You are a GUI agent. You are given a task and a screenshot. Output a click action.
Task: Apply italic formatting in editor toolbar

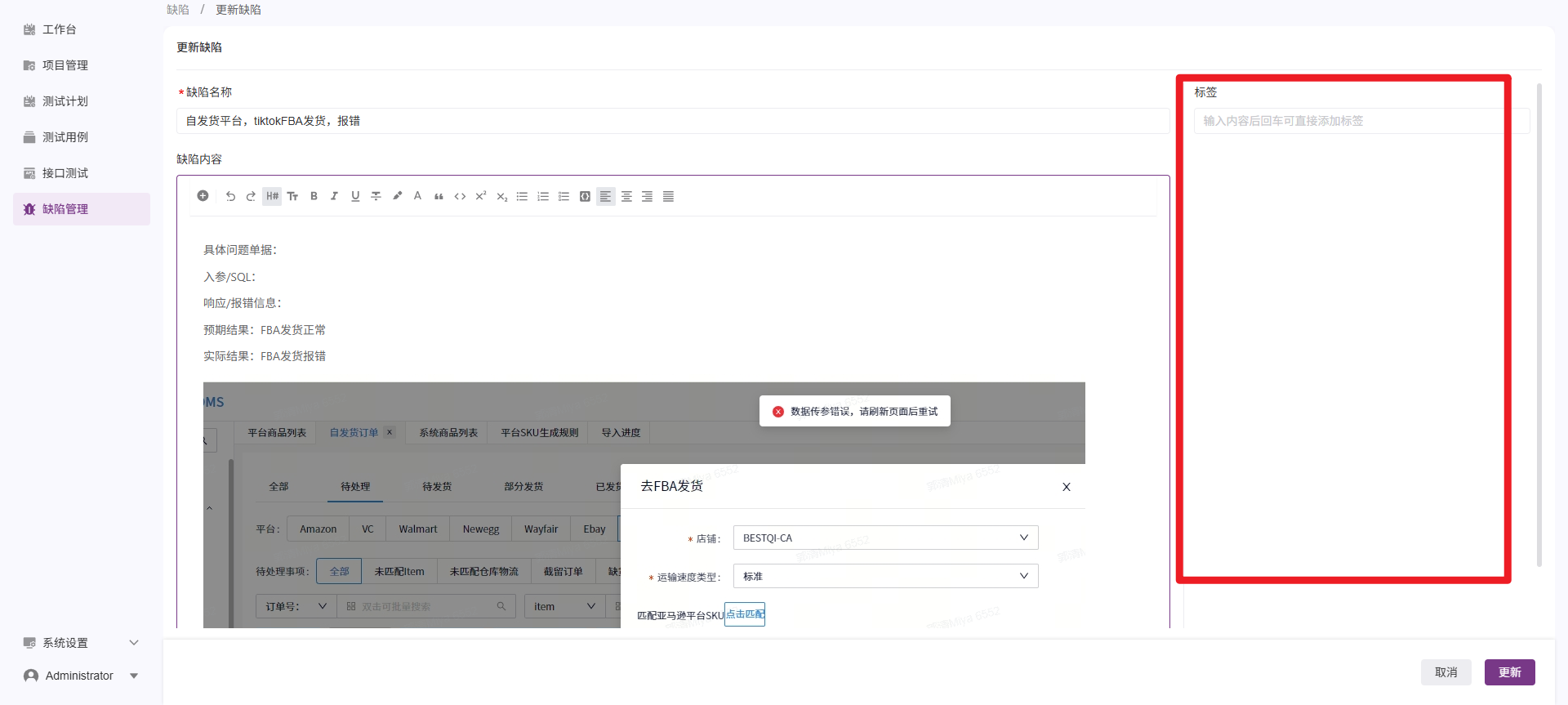[334, 196]
